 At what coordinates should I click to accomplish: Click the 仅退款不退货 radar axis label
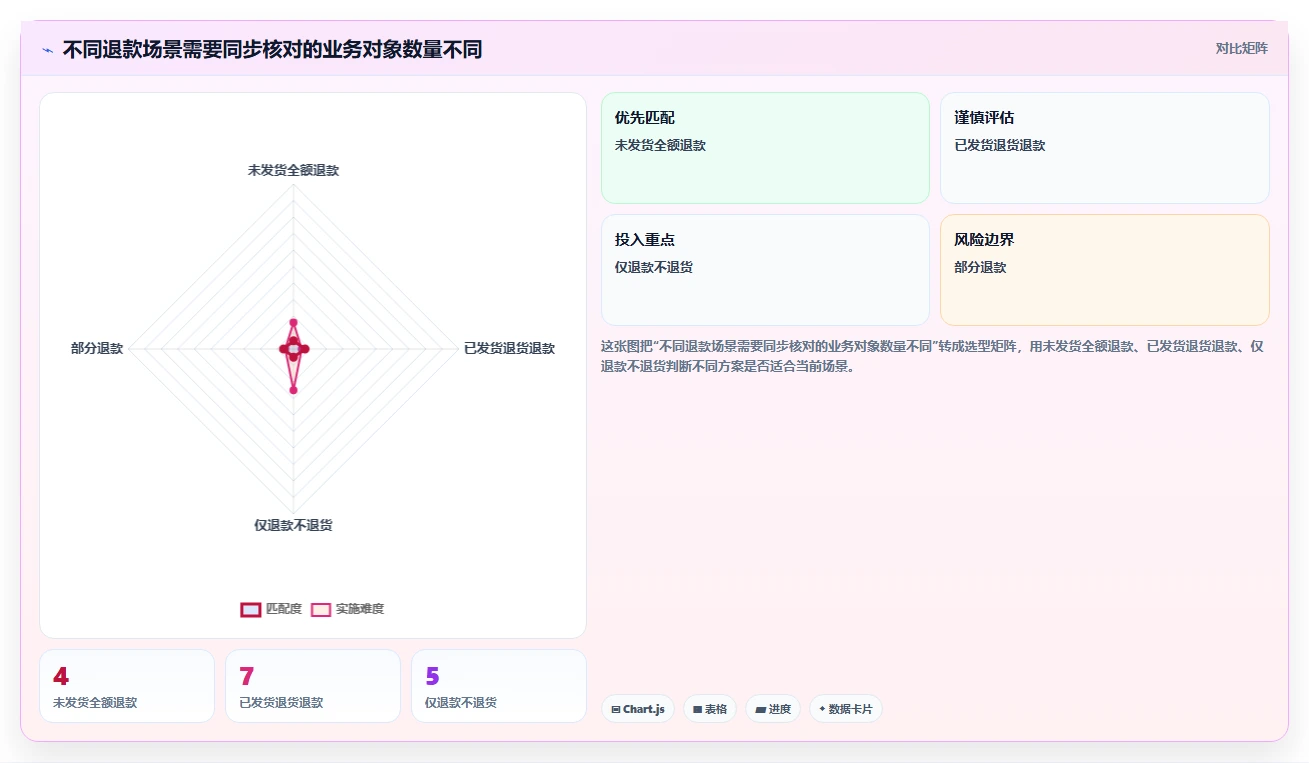pyautogui.click(x=293, y=525)
